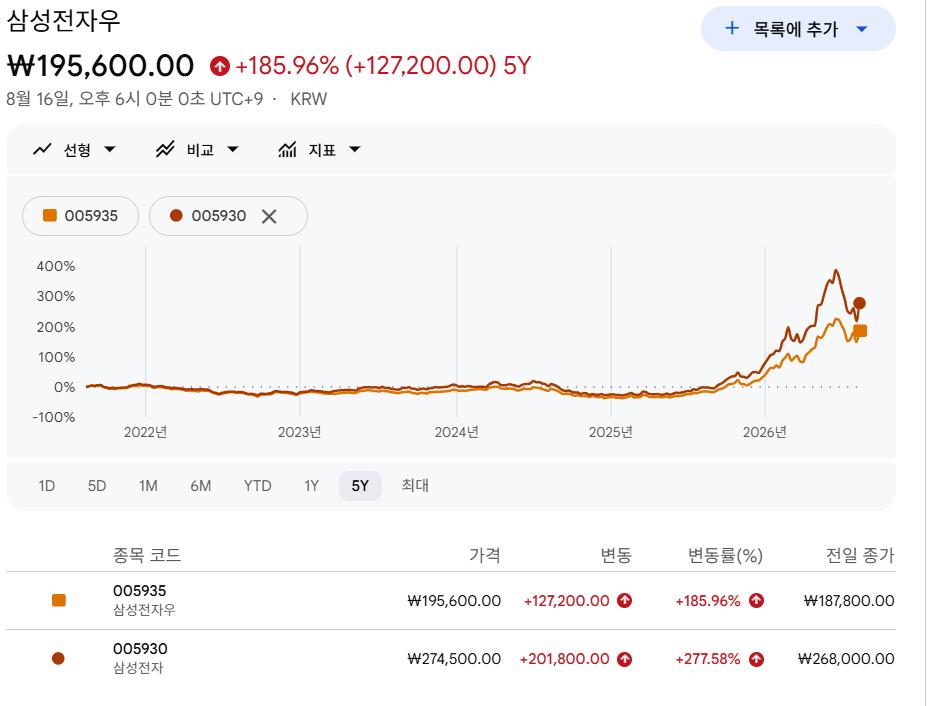
Task: Select the 6M time range
Action: (201, 486)
